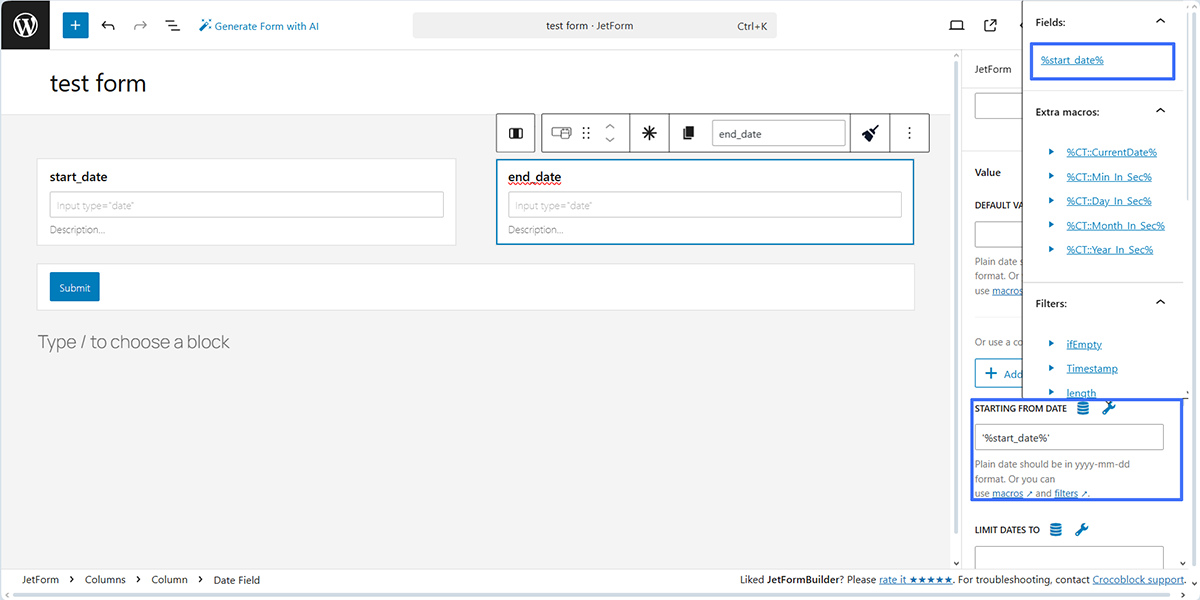Expand the Timestamp filter triangle

coord(1052,368)
